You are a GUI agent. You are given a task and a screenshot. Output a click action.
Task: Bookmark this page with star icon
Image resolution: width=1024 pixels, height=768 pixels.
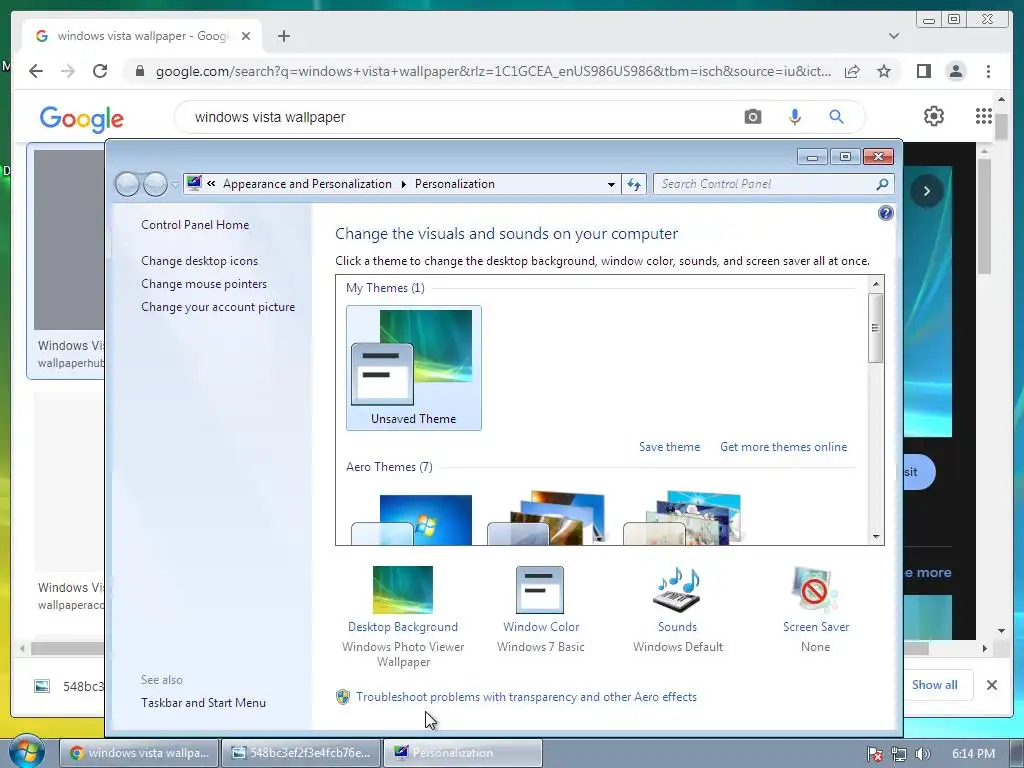tap(884, 71)
